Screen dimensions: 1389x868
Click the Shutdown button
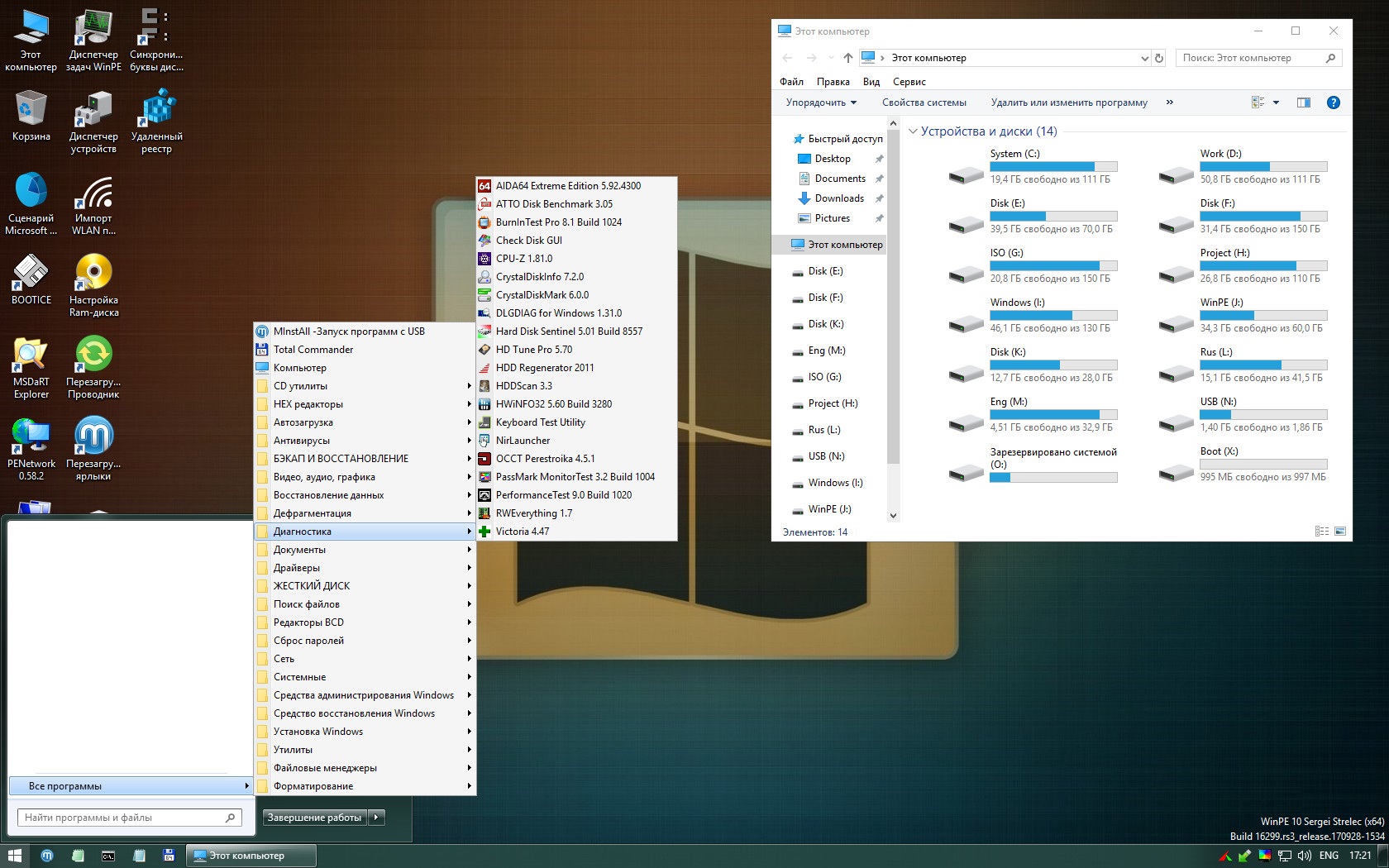[314, 818]
